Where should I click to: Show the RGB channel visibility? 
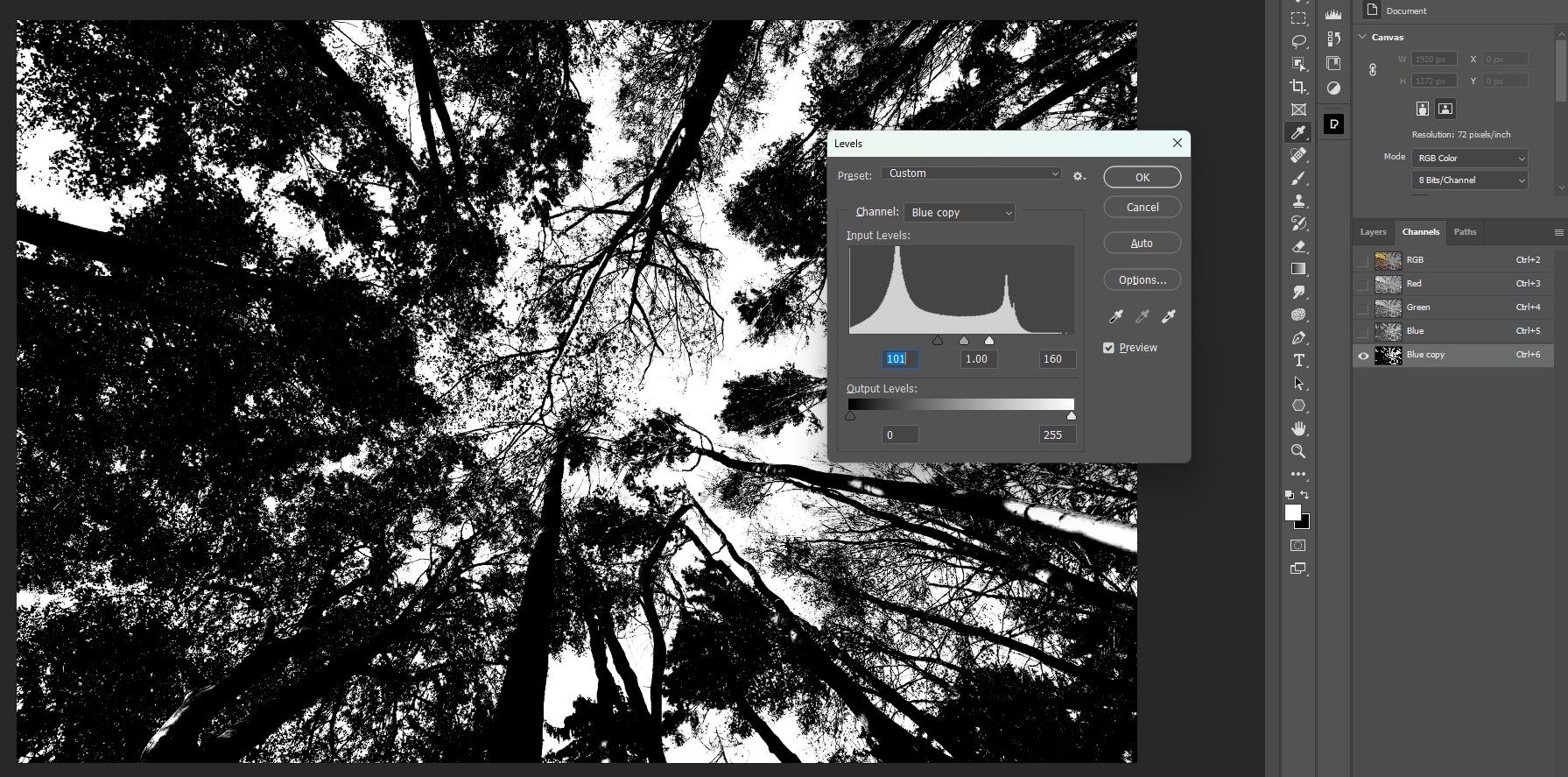pyautogui.click(x=1362, y=260)
